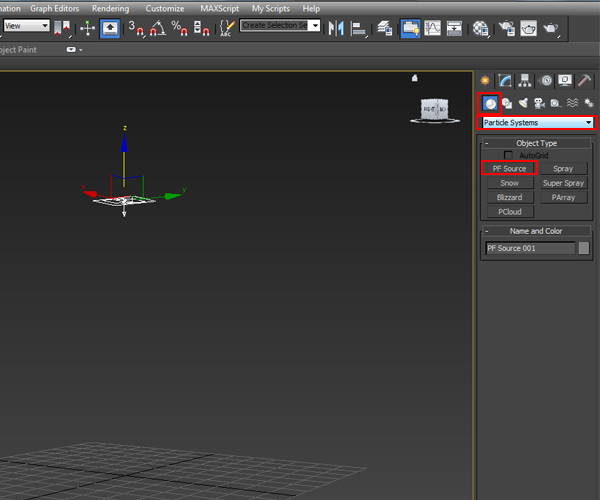Click the blue Z axis gizmo arrow
The height and width of the screenshot is (500, 600).
pyautogui.click(x=124, y=143)
